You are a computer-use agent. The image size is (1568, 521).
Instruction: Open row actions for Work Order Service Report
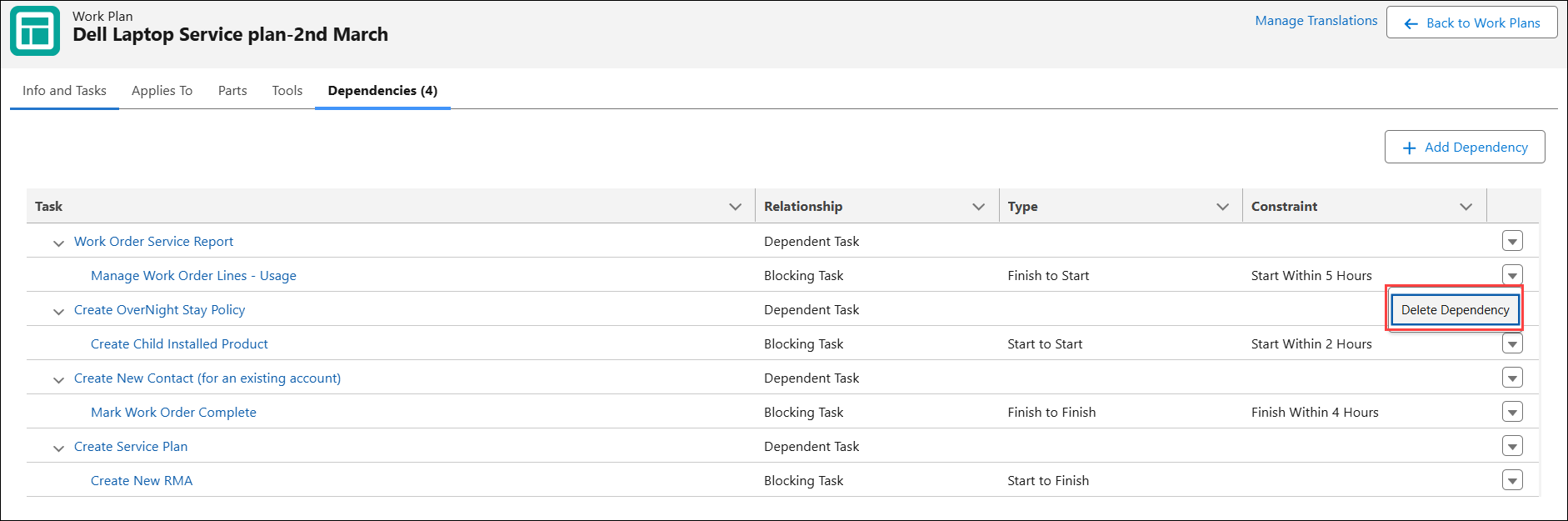(1512, 241)
